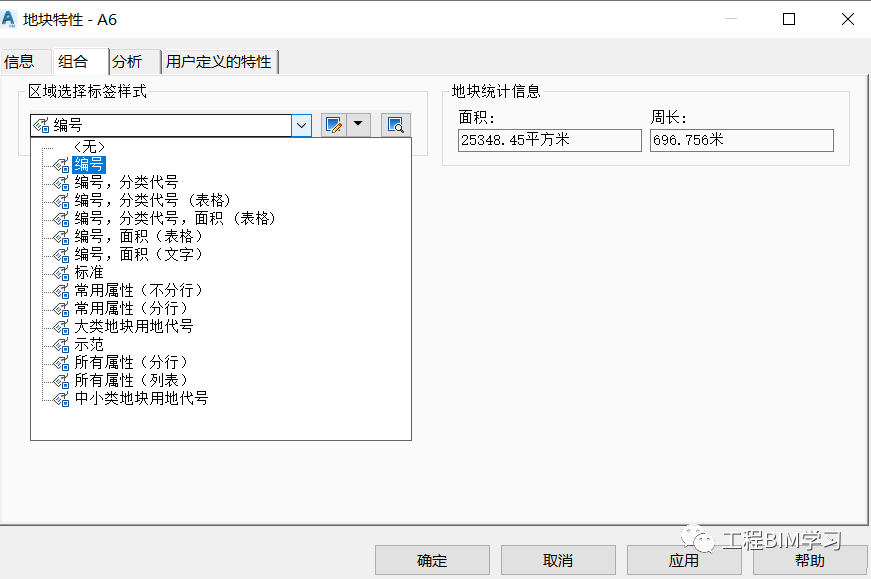Click the style detail preview icon
This screenshot has height=579, width=871.
tap(396, 125)
